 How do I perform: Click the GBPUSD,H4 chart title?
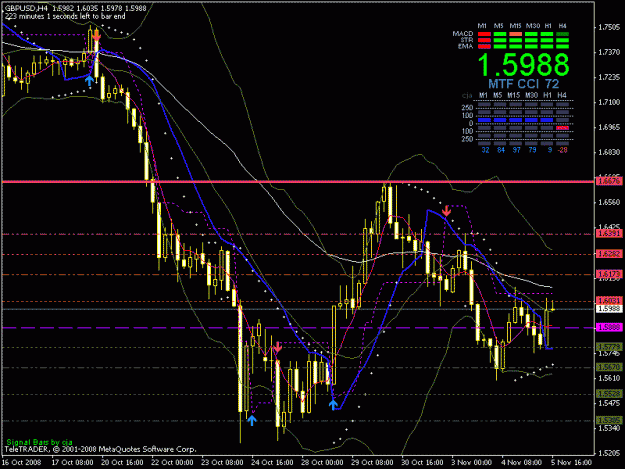click(26, 8)
